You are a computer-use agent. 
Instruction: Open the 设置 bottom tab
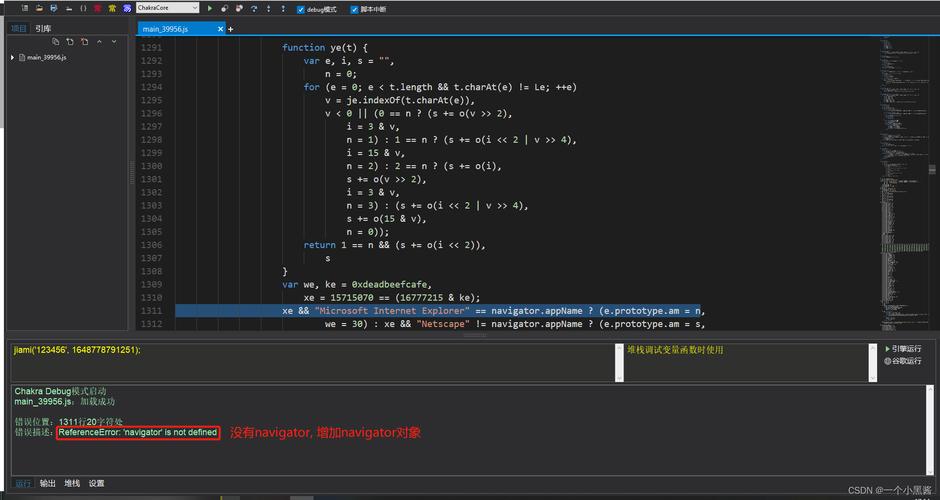click(97, 483)
